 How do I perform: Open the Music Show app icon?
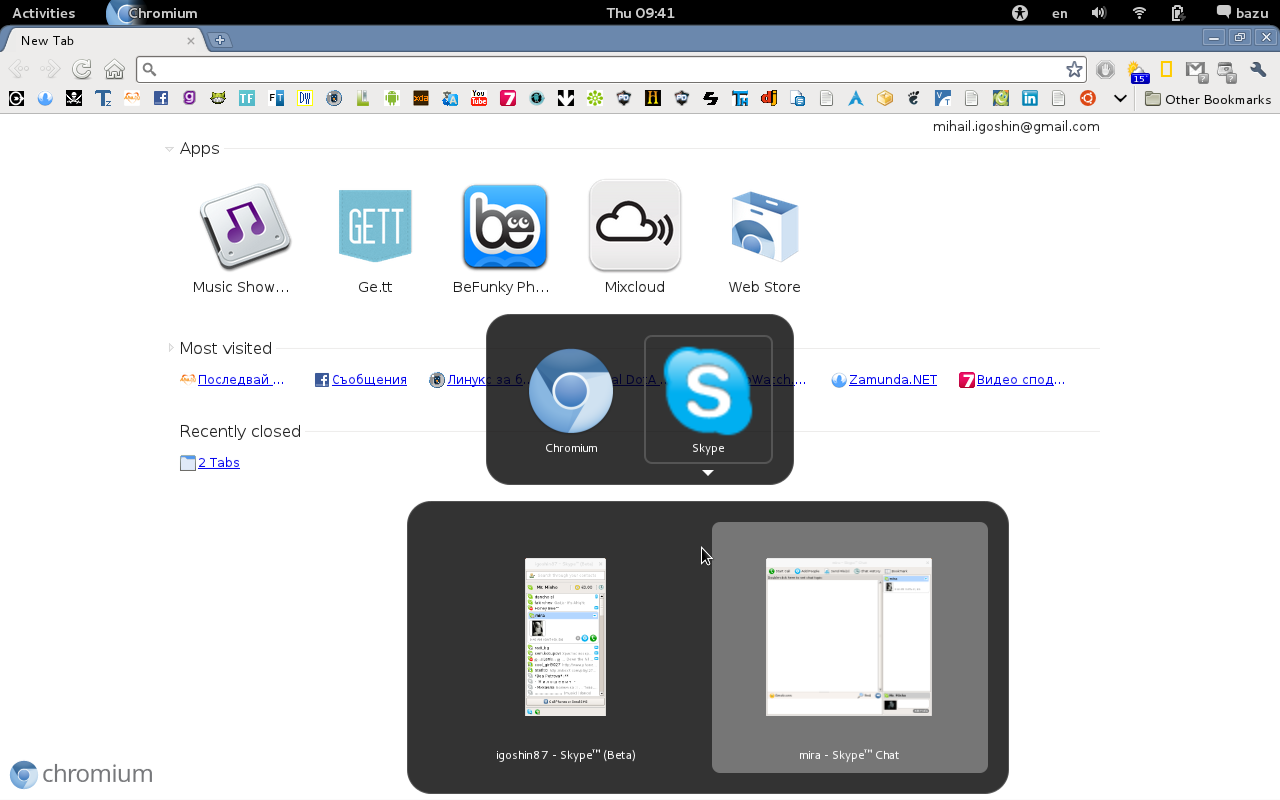pos(245,227)
